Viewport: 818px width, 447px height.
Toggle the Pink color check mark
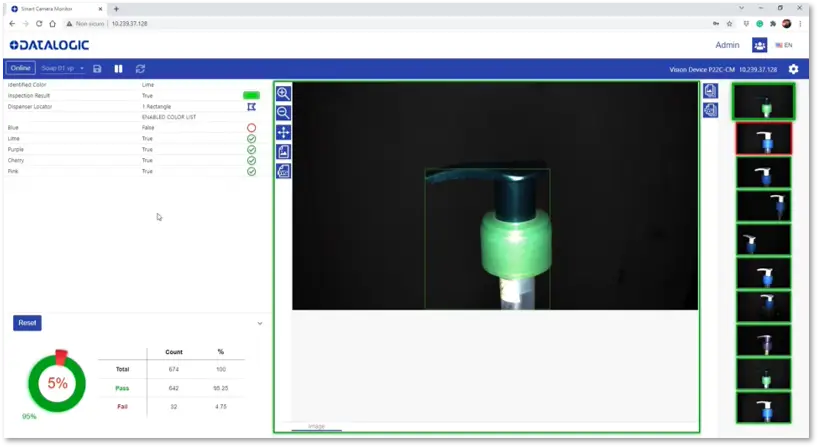click(251, 172)
